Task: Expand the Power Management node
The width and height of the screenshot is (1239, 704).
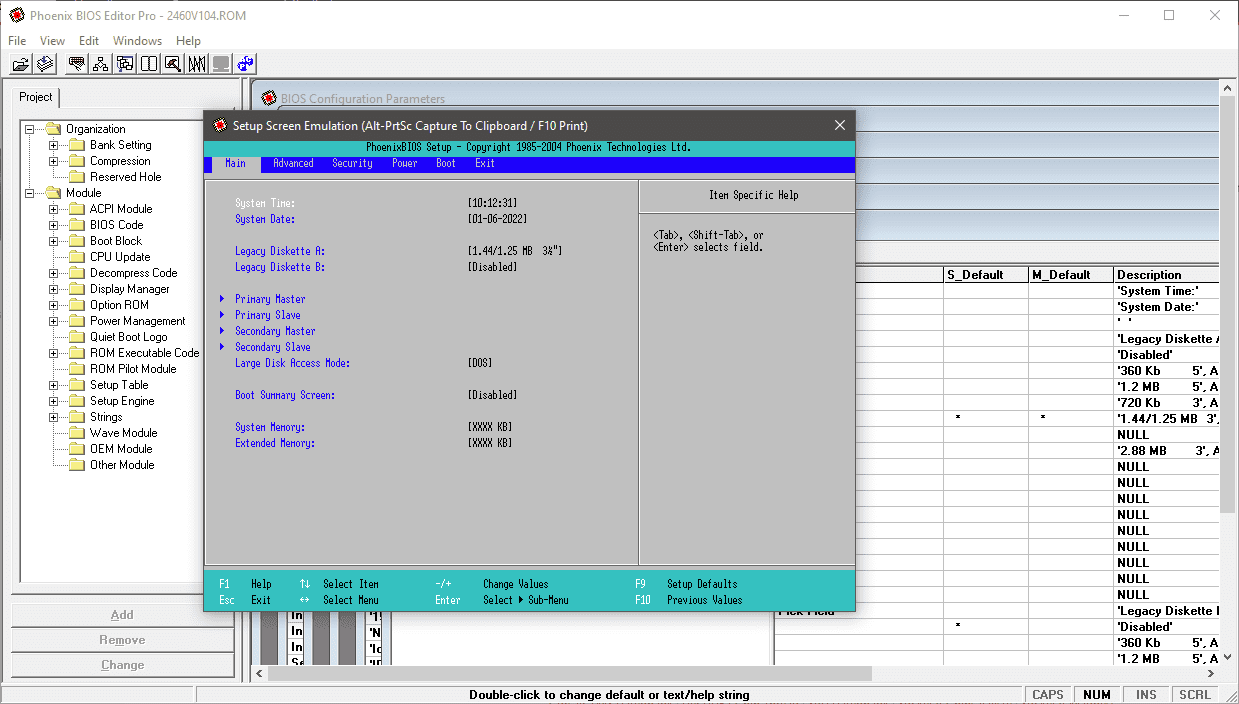Action: coord(54,321)
